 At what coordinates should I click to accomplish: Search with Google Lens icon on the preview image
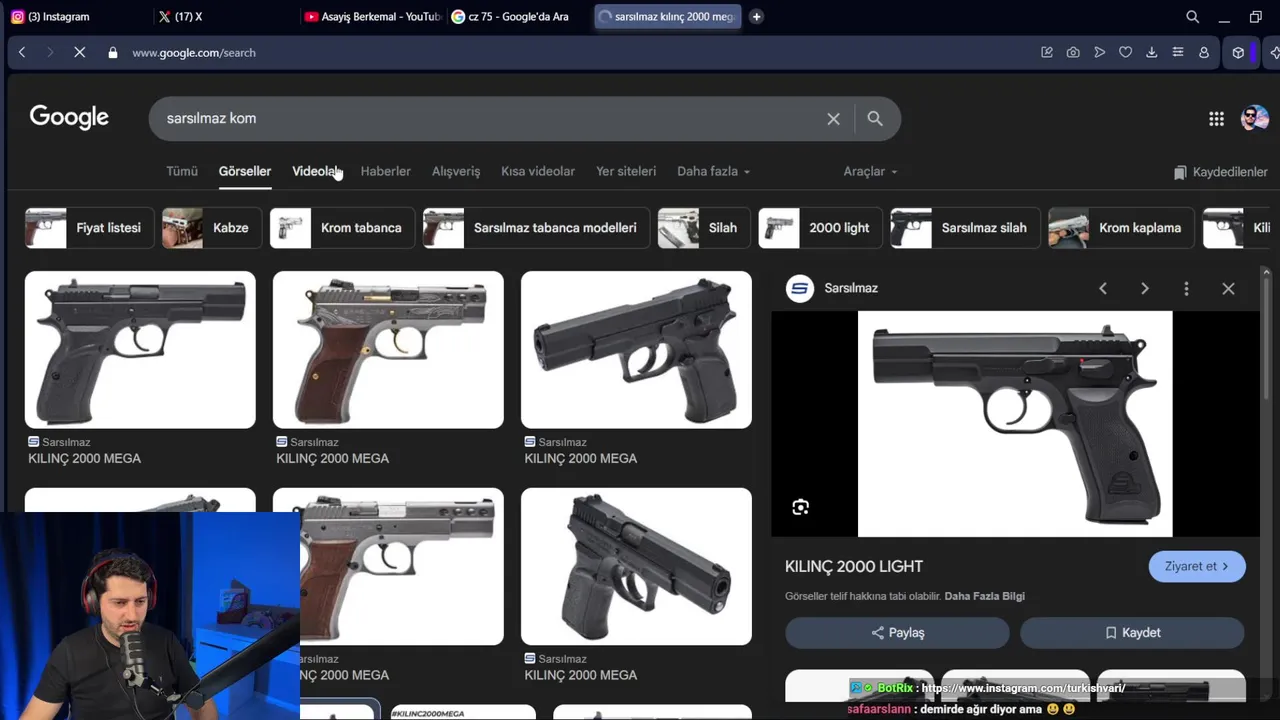[x=800, y=507]
